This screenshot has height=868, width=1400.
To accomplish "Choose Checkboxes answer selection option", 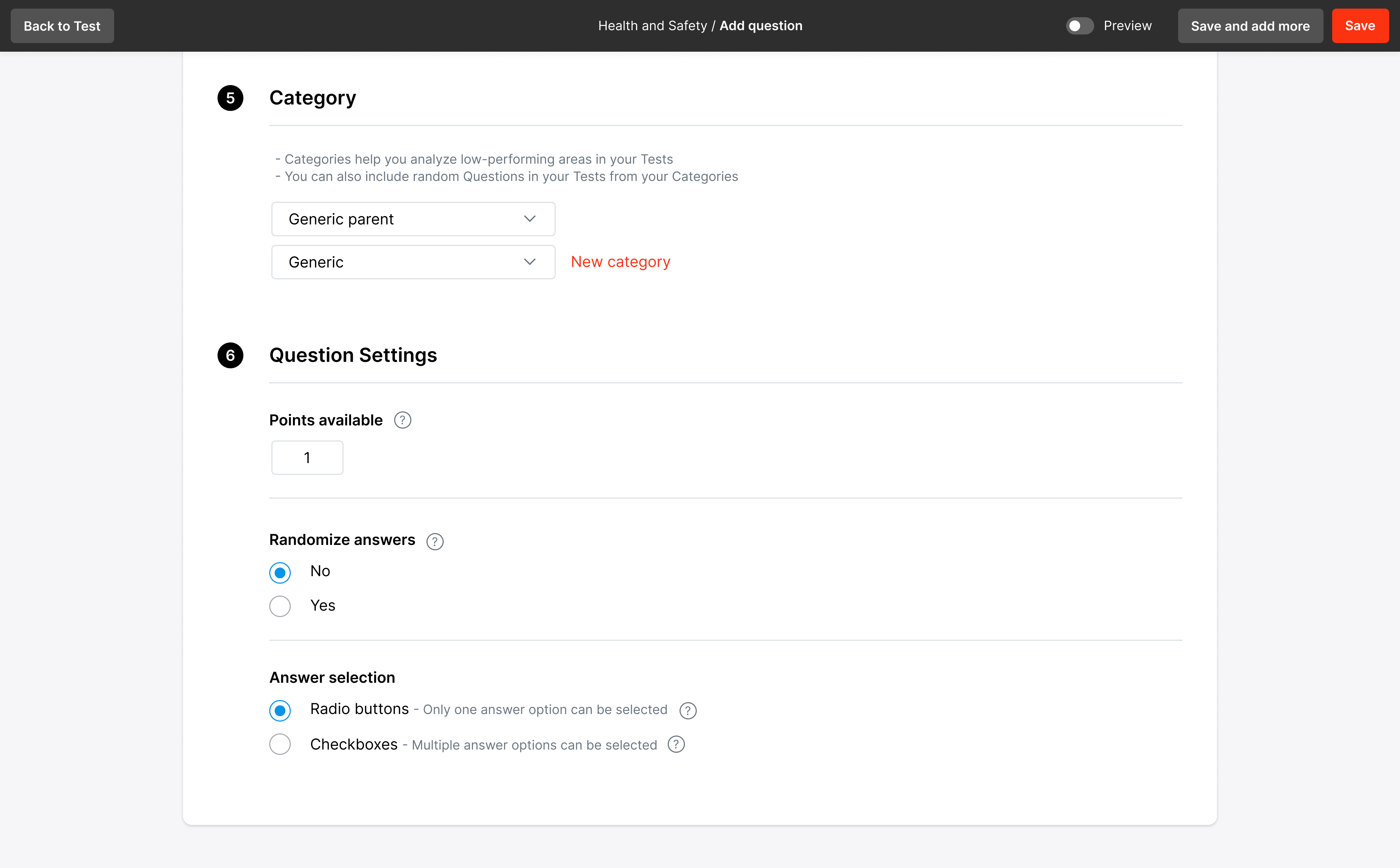I will click(280, 745).
